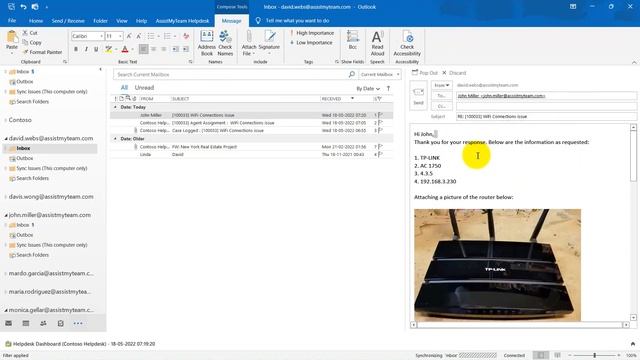Discard the reply draft
Image resolution: width=640 pixels, height=360 pixels.
pyautogui.click(x=454, y=73)
